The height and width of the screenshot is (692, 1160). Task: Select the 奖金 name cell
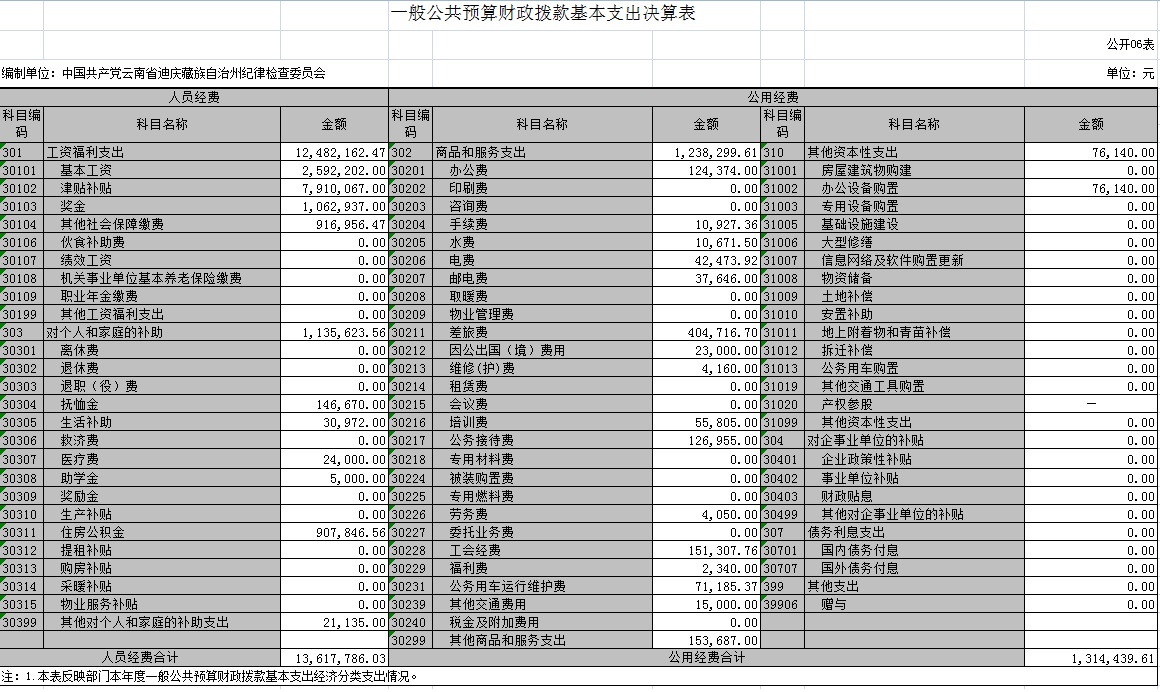(162, 206)
